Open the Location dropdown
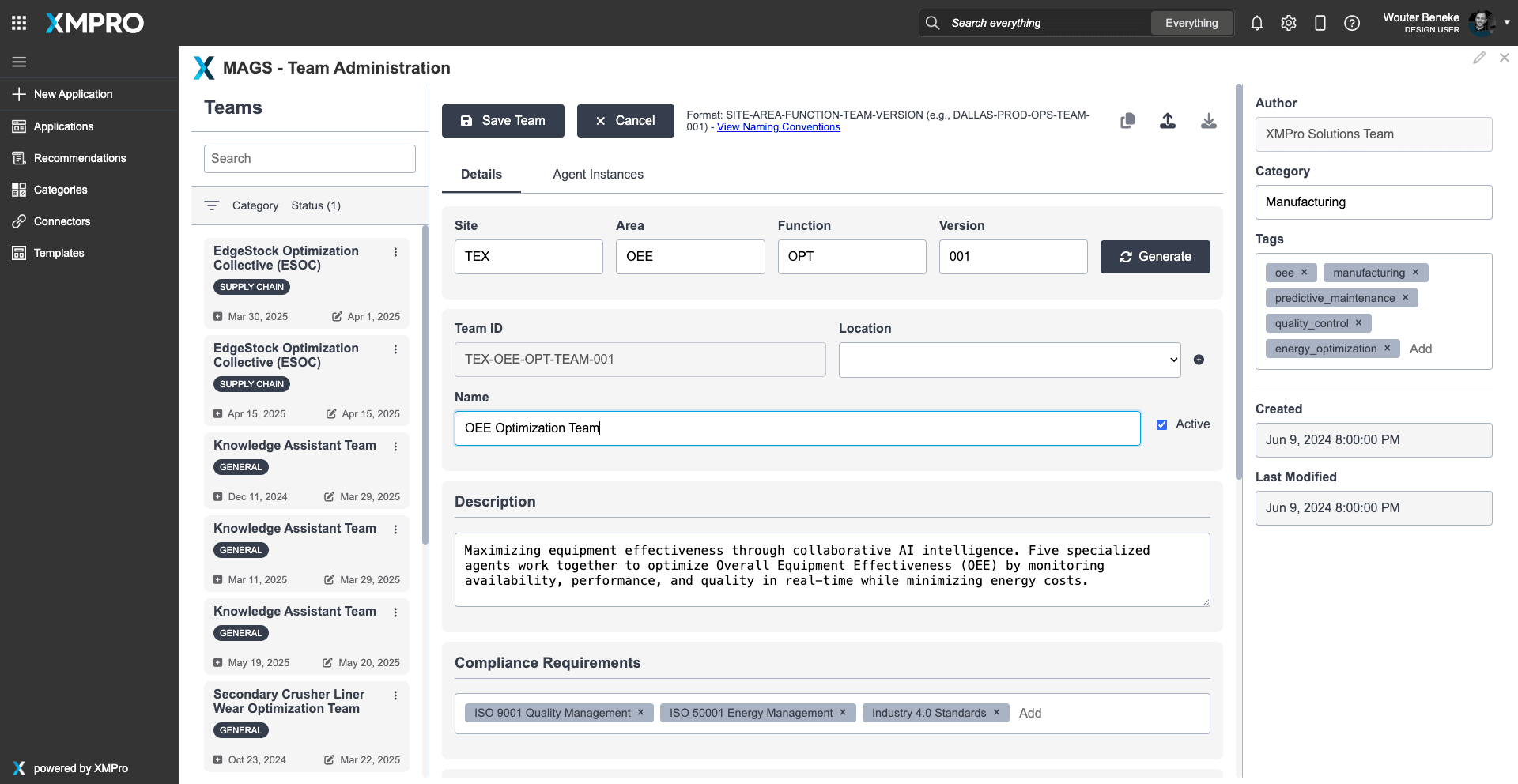The height and width of the screenshot is (784, 1518). (x=1009, y=360)
